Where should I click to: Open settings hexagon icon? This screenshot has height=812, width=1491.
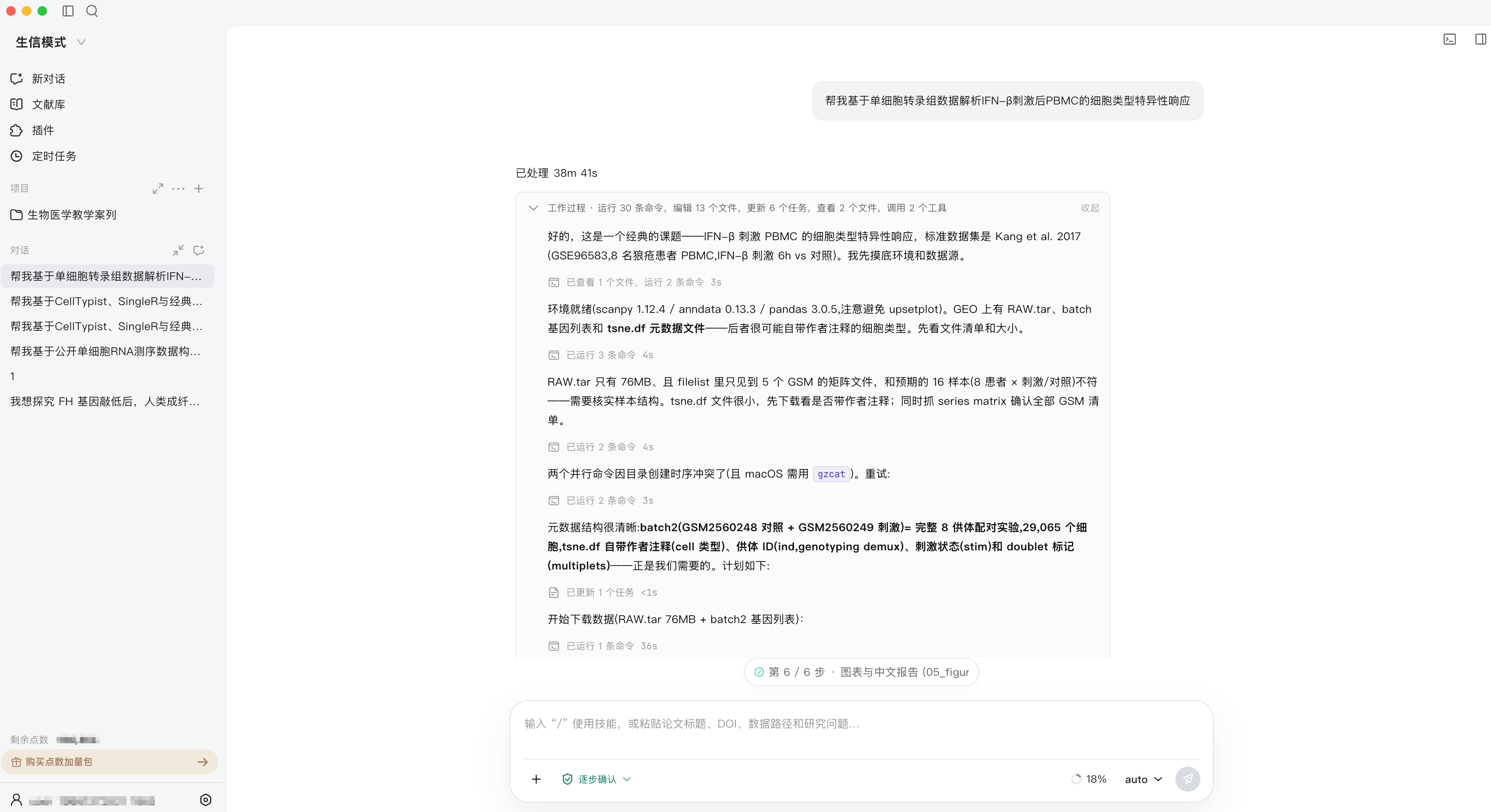pyautogui.click(x=205, y=800)
